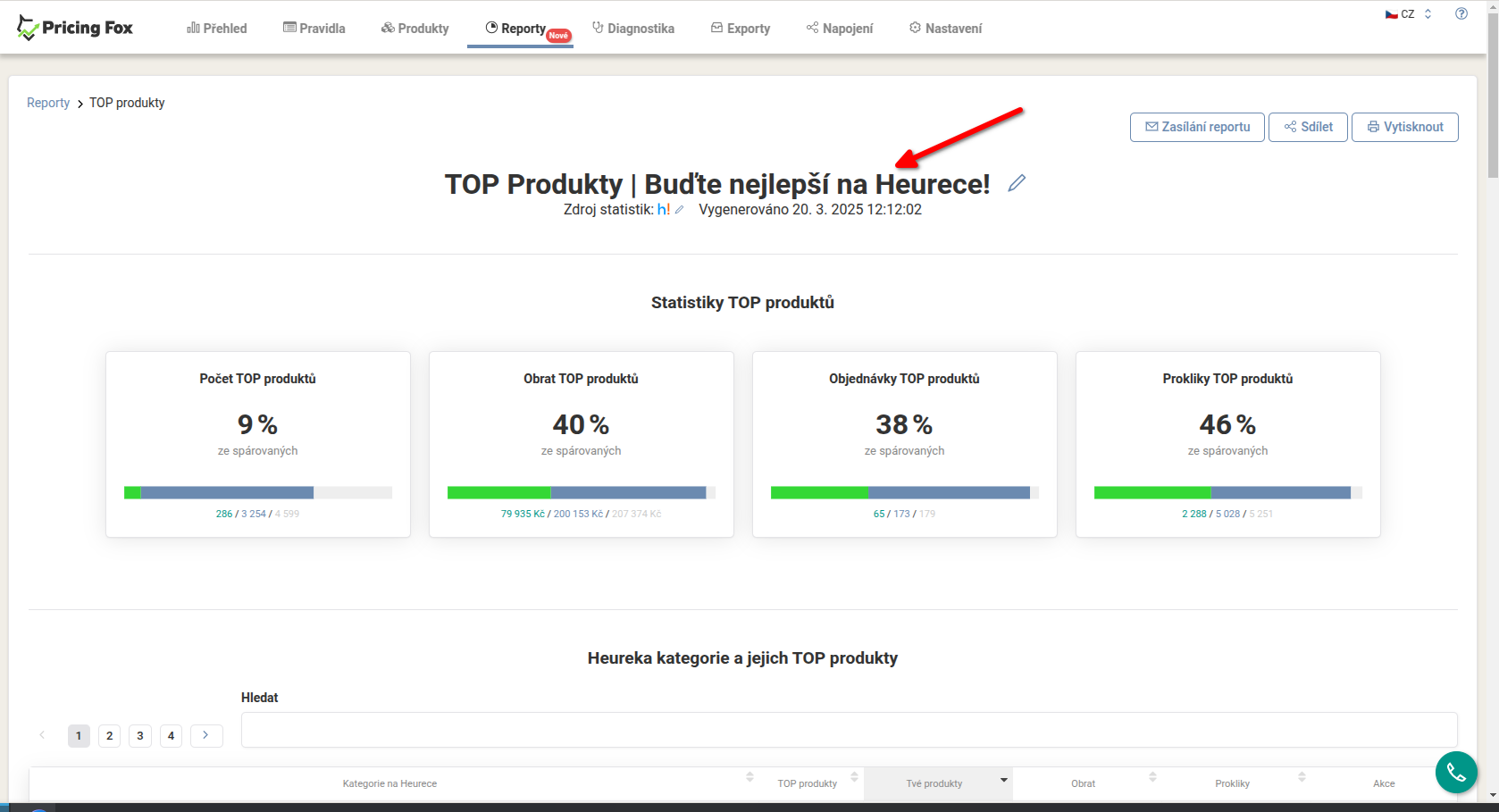Go to pagination page 1
Screen dimensions: 1499x812
(x=79, y=735)
